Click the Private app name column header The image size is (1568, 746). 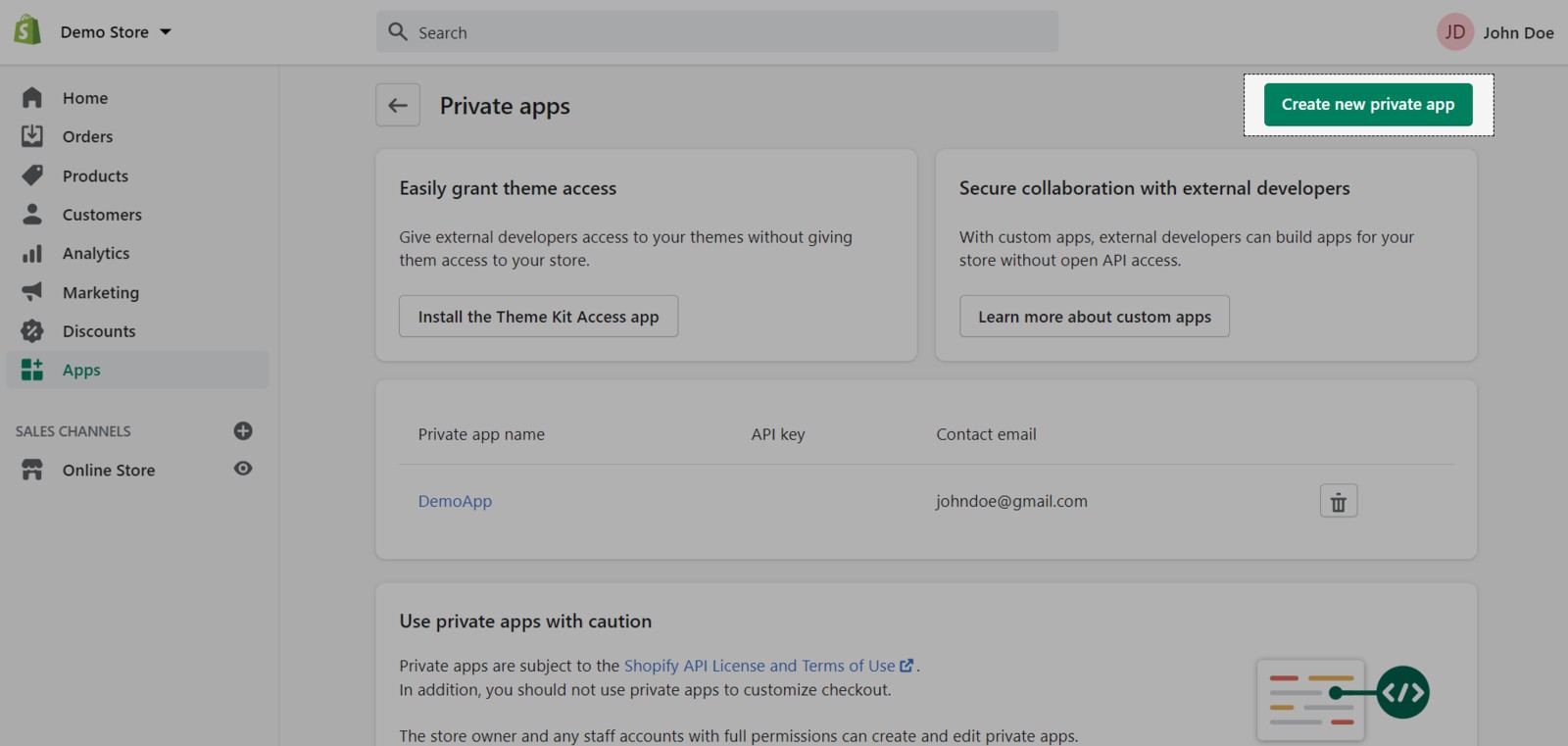pyautogui.click(x=481, y=434)
